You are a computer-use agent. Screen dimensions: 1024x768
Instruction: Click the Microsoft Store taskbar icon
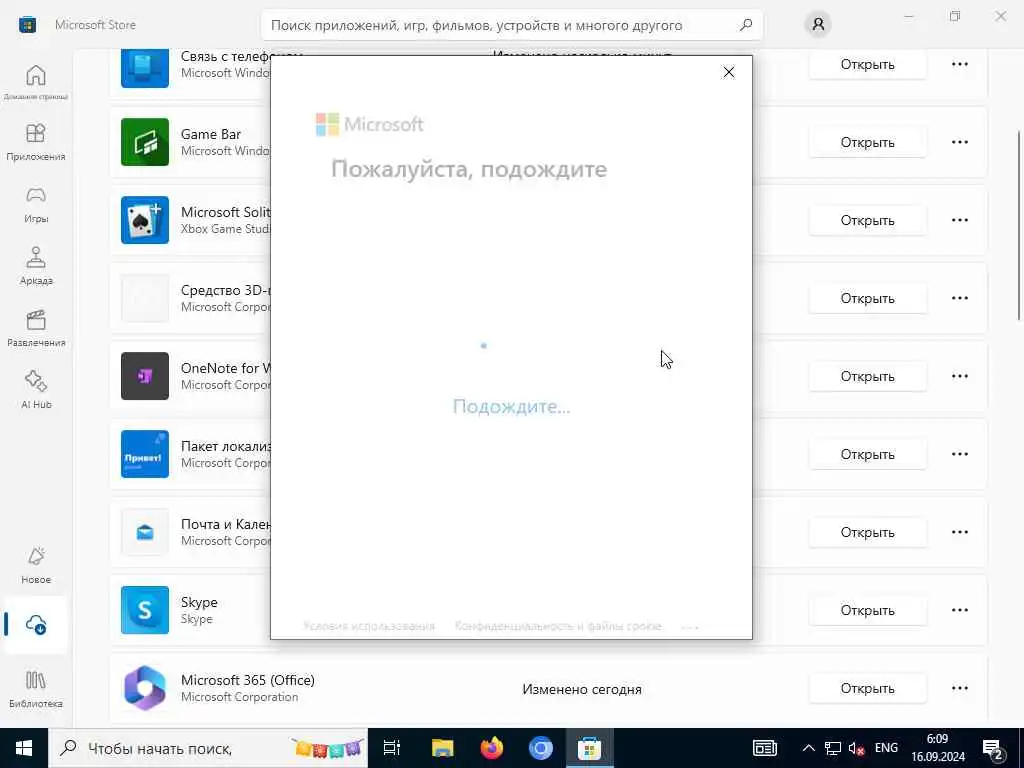click(x=589, y=748)
